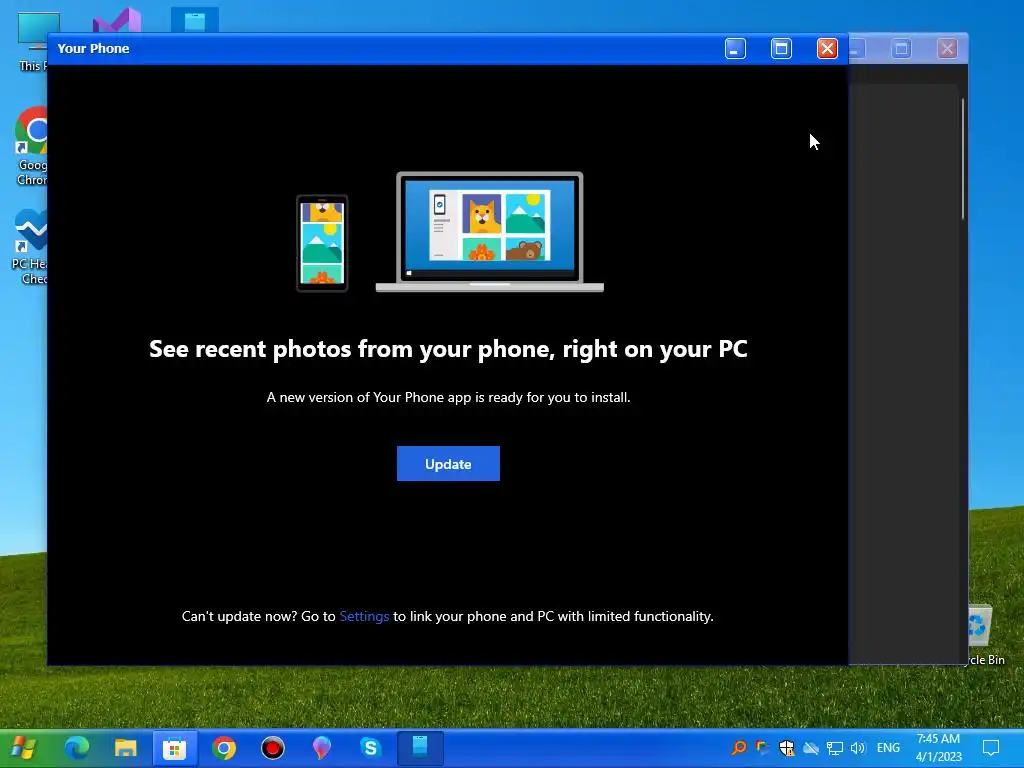
Task: Select the Visual Studio desktop icon
Action: click(117, 20)
